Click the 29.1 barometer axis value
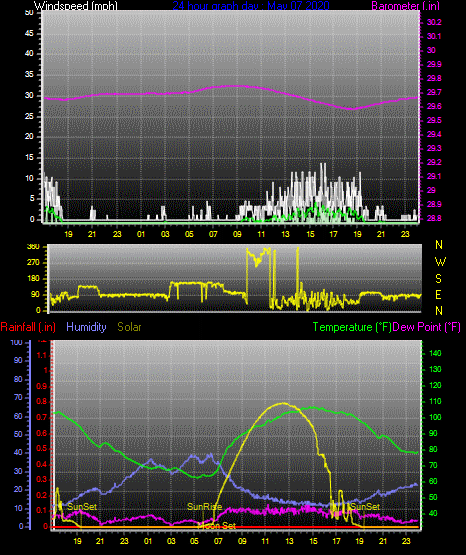The image size is (466, 555). [x=434, y=176]
